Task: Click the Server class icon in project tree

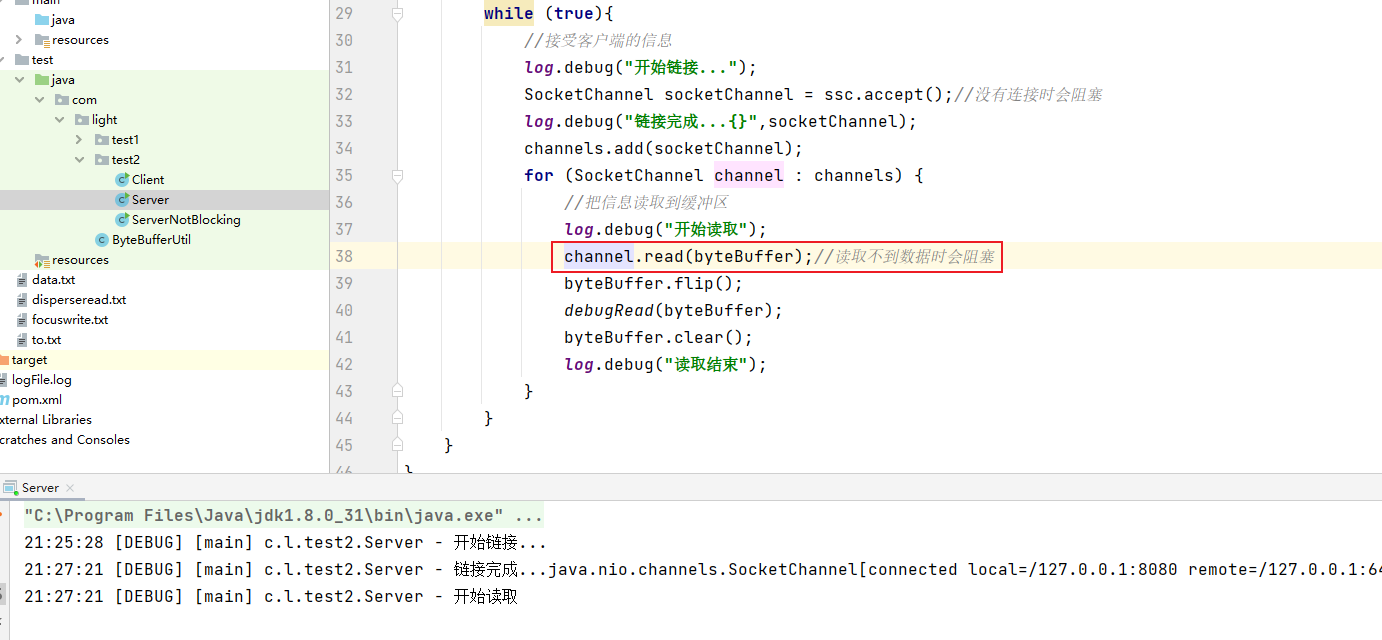Action: (123, 199)
